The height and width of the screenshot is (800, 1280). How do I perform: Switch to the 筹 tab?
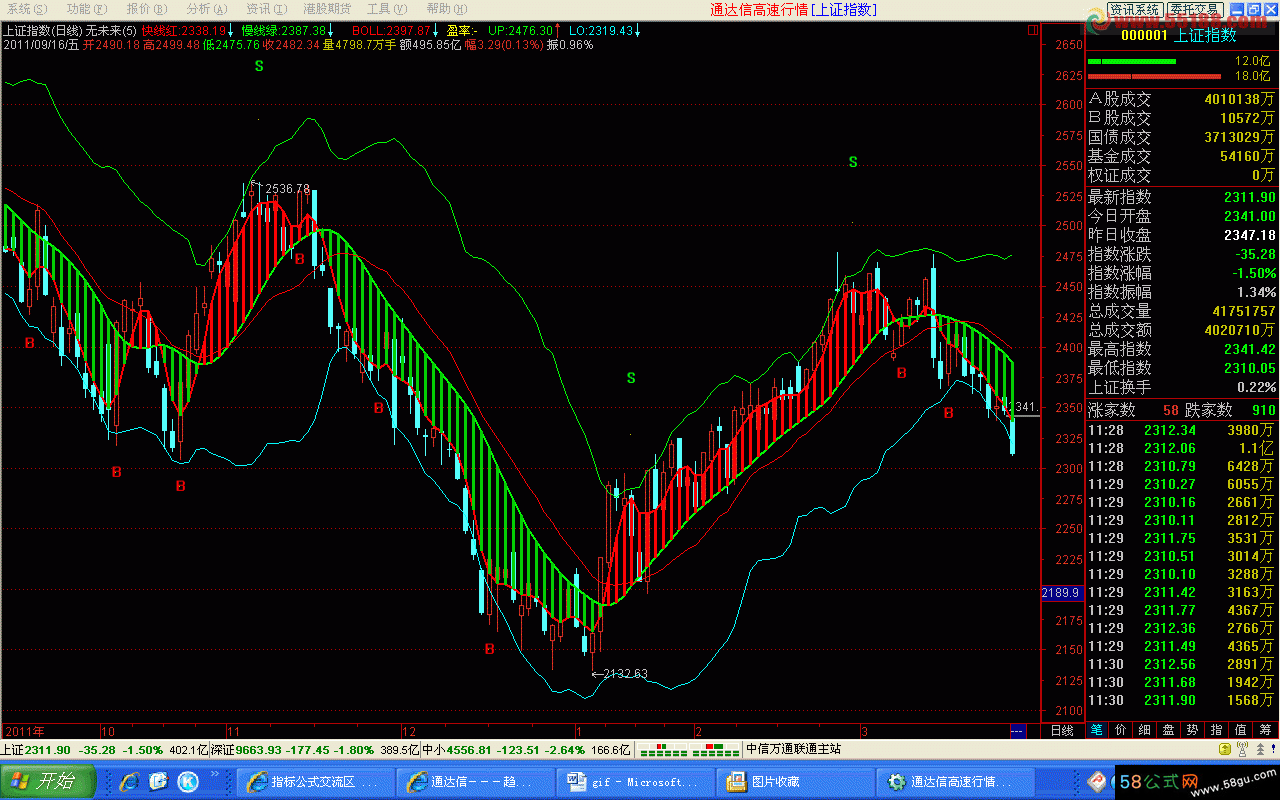1265,730
